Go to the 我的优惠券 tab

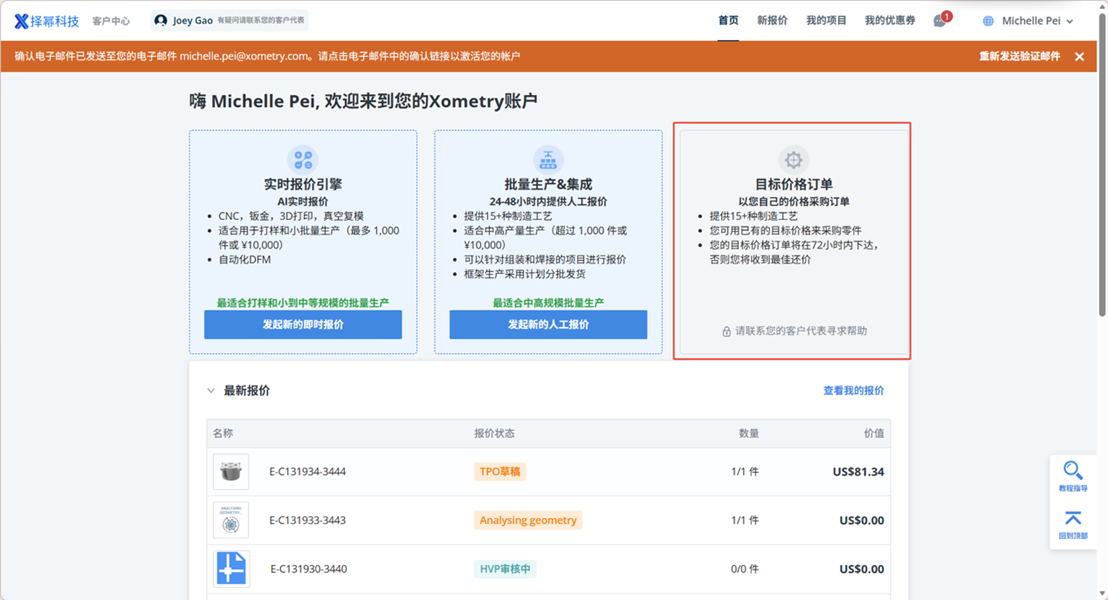click(x=889, y=21)
